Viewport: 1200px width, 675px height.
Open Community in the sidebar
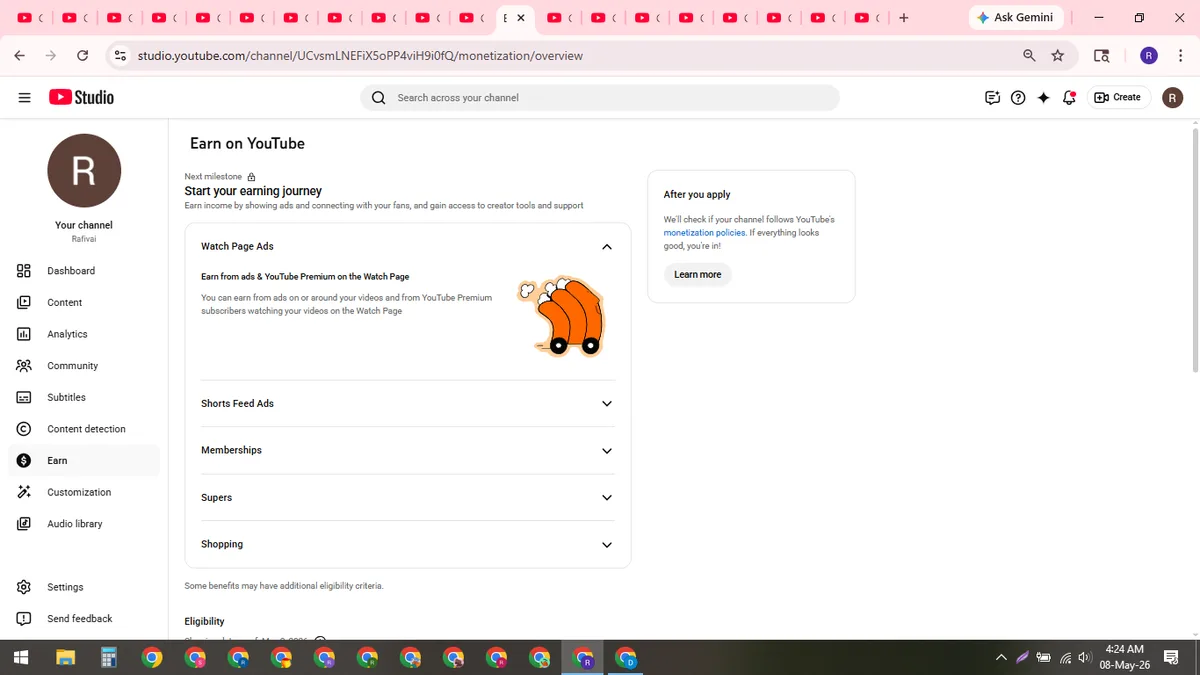(x=83, y=366)
